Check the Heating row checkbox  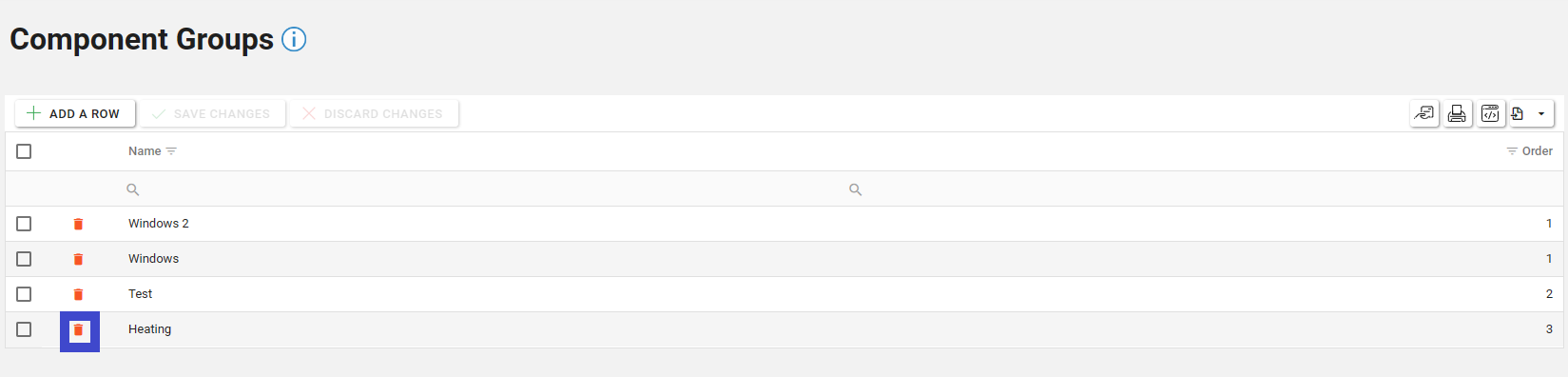[24, 329]
